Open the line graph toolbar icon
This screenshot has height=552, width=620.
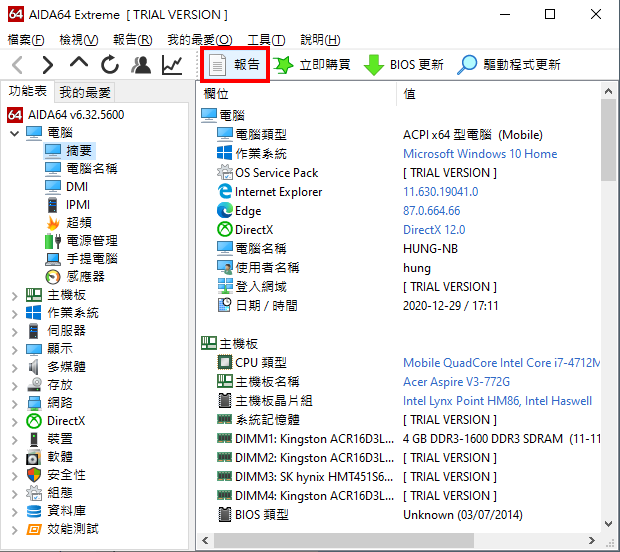pos(172,65)
